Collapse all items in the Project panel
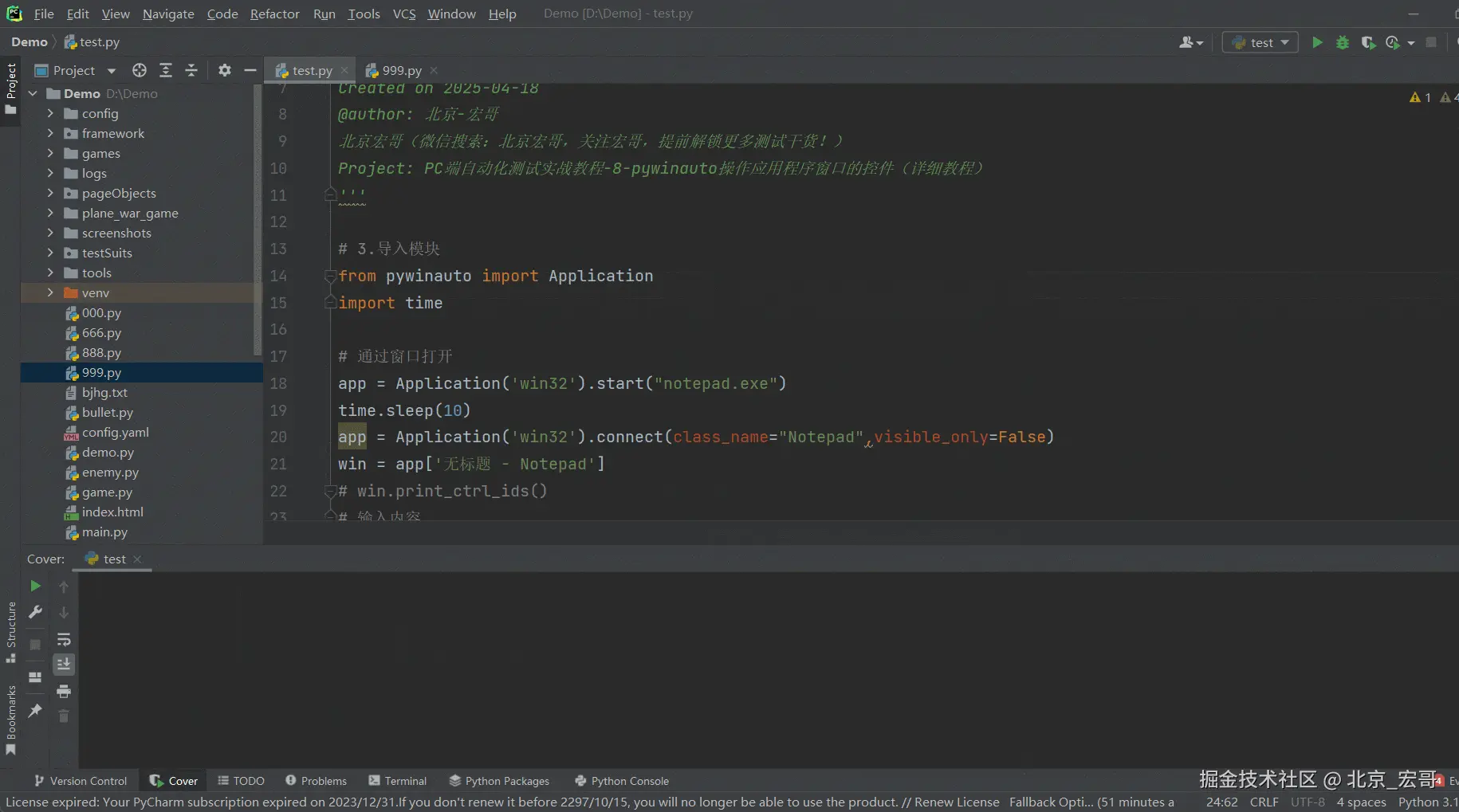 point(191,70)
